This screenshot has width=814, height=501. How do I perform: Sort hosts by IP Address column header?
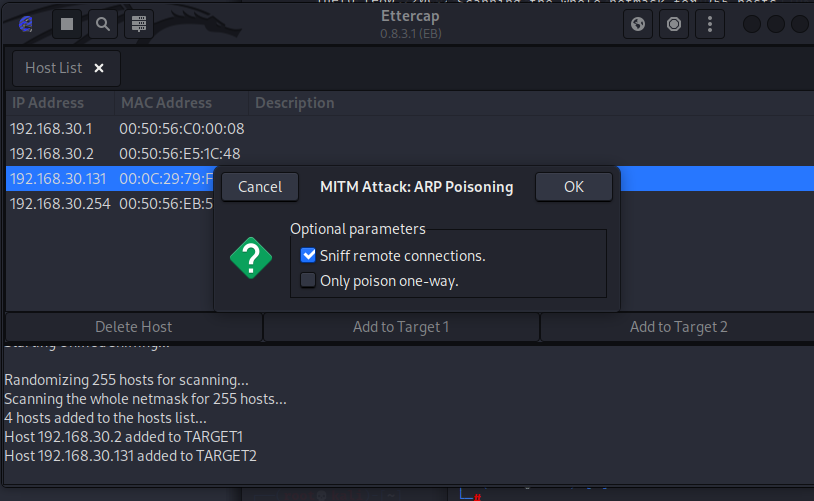48,102
